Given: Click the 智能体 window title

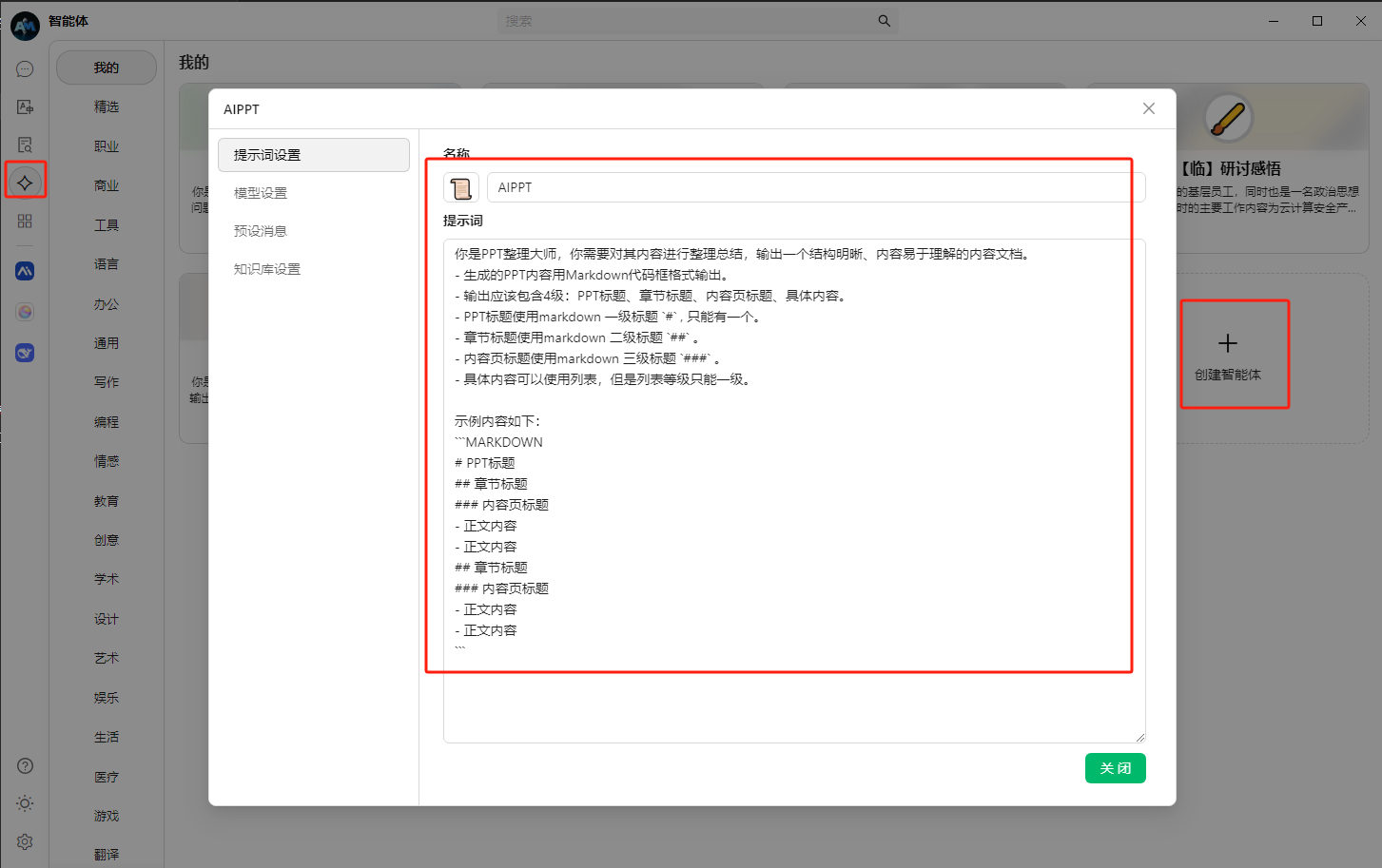Looking at the screenshot, I should click(x=68, y=21).
